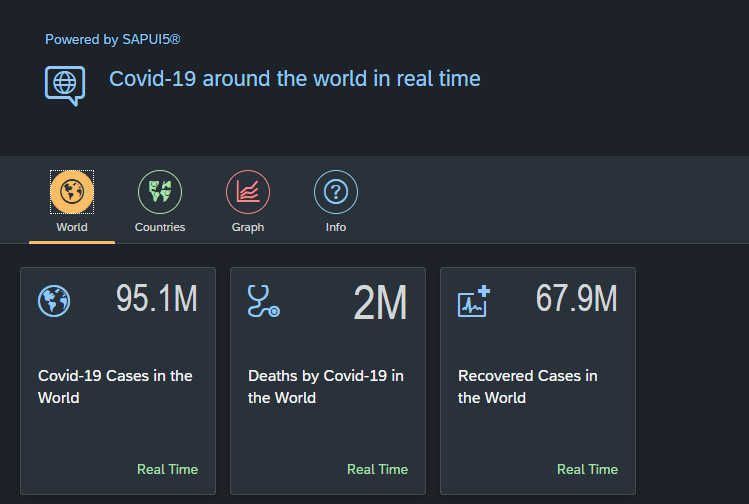Image resolution: width=749 pixels, height=504 pixels.
Task: Click the heartbeat monitor icon on Recovered tile
Action: click(474, 301)
